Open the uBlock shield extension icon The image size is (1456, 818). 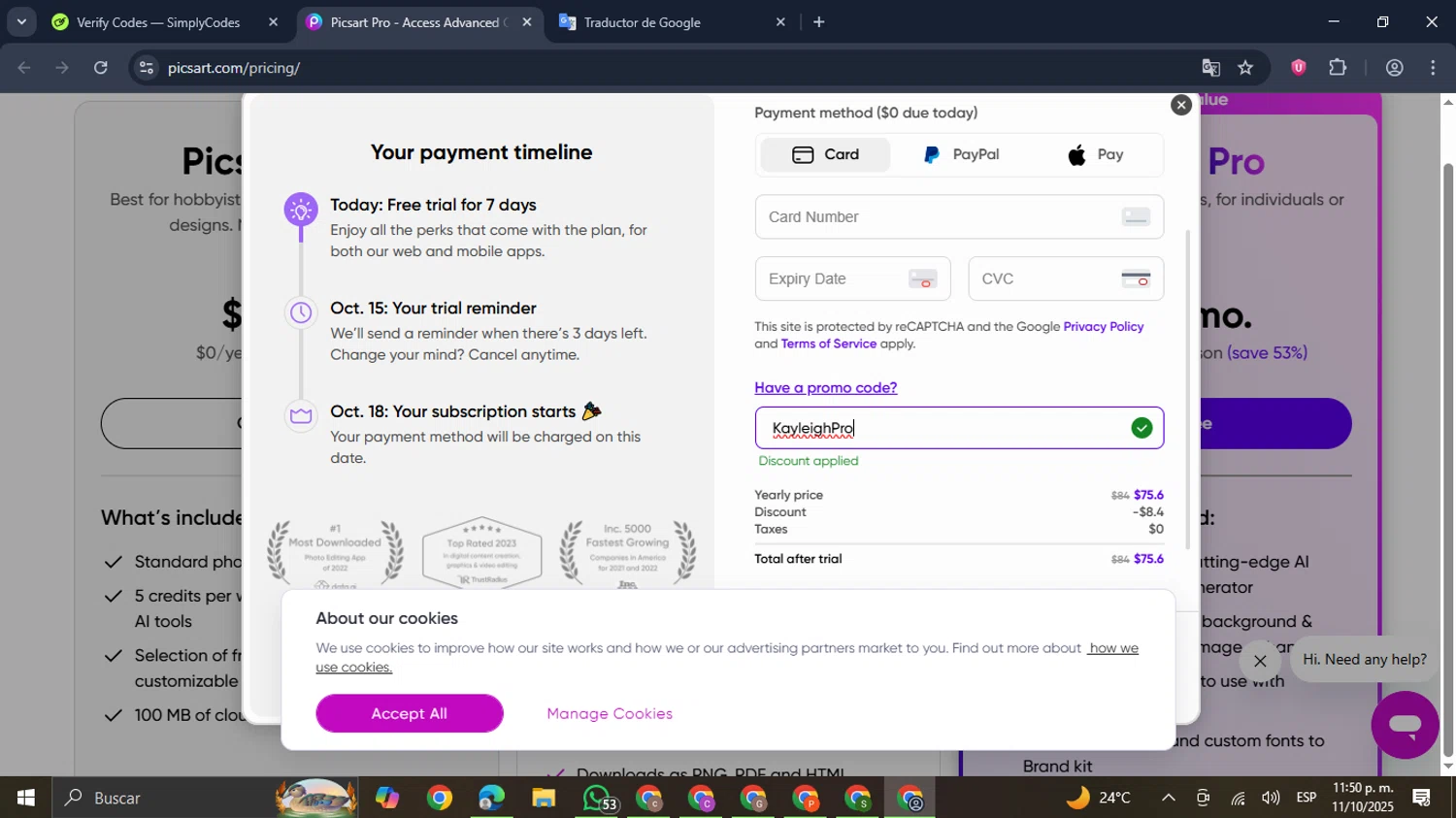pyautogui.click(x=1298, y=68)
